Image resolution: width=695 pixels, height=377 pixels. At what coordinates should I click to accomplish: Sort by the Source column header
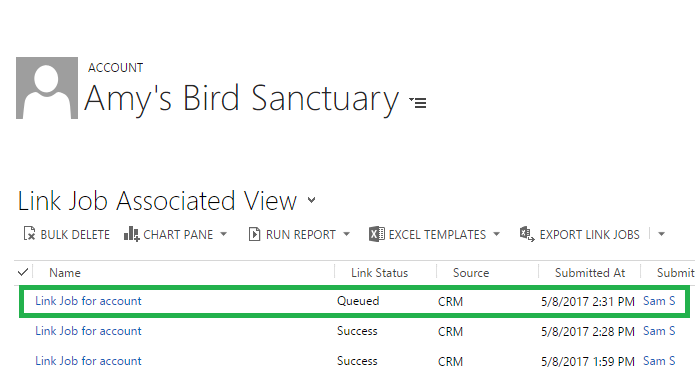471,273
